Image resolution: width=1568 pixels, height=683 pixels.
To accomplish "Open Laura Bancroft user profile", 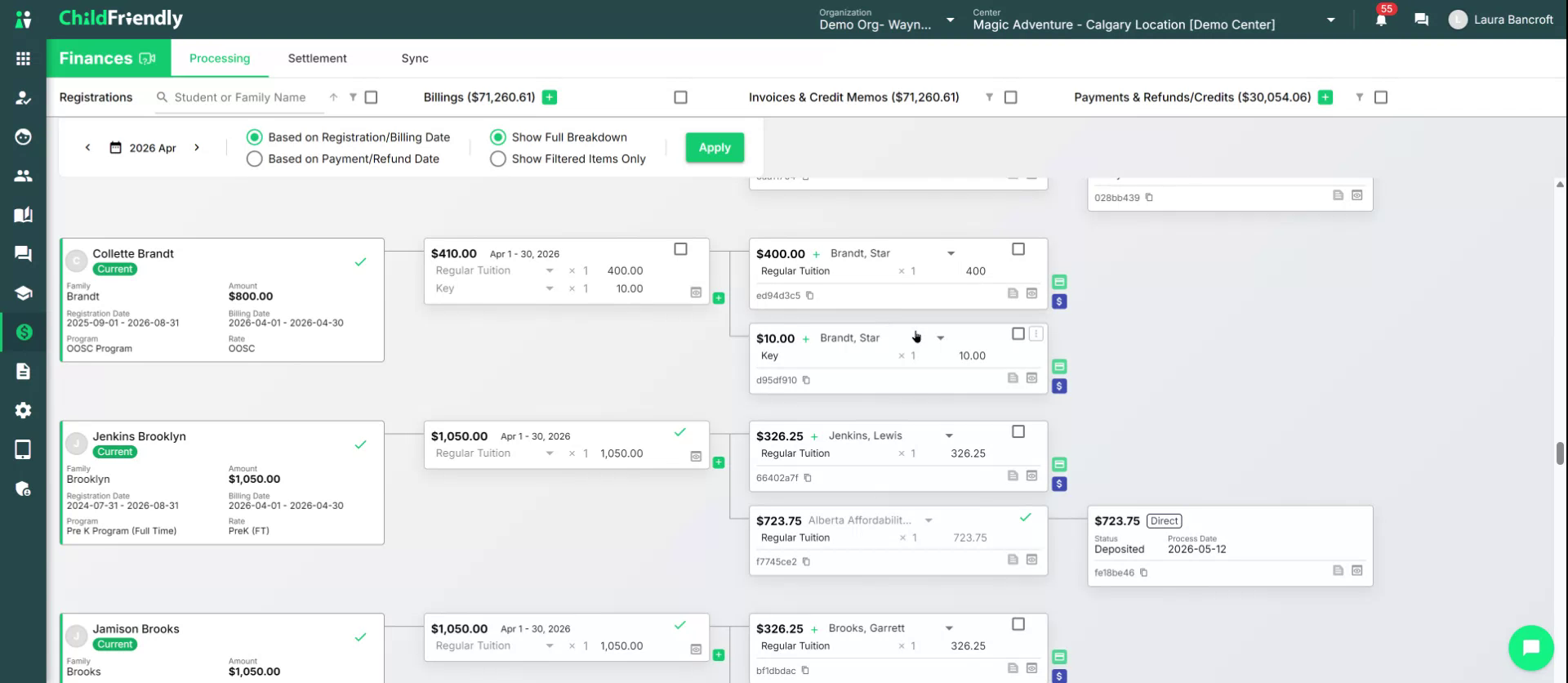I will (1500, 20).
